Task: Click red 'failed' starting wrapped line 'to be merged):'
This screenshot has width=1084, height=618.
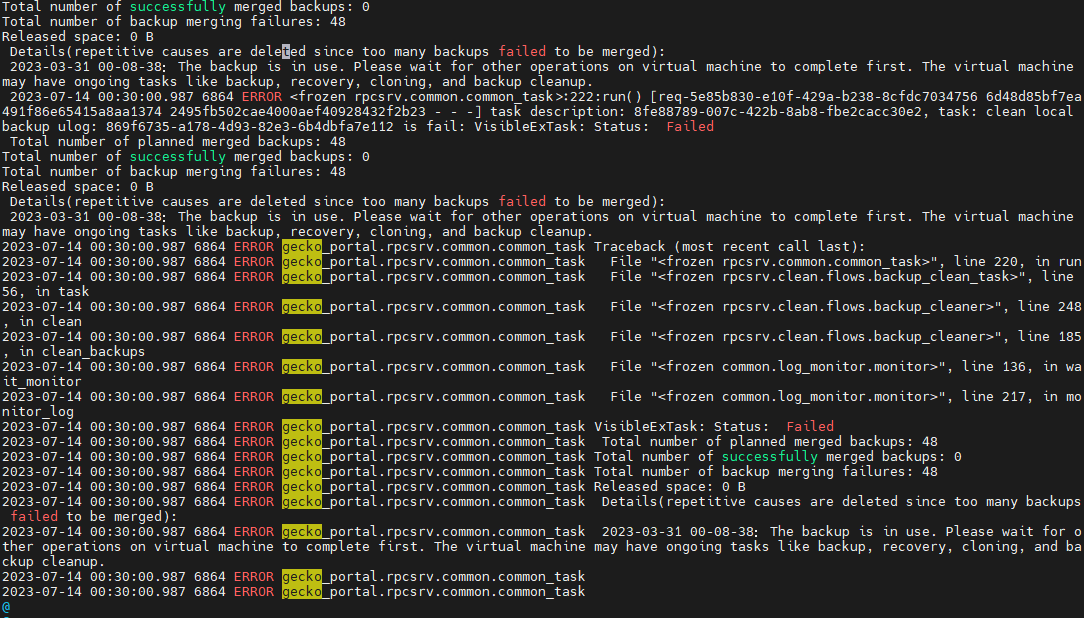Action: [34, 517]
